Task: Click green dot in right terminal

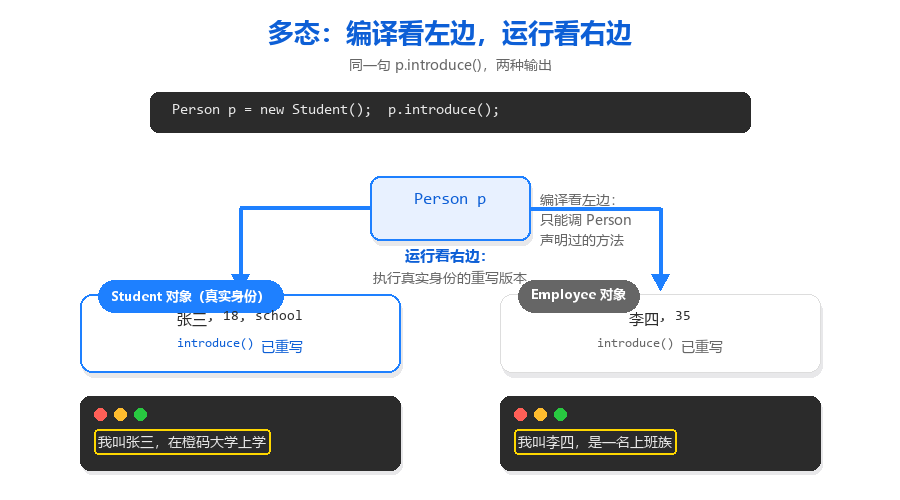Action: coord(561,414)
